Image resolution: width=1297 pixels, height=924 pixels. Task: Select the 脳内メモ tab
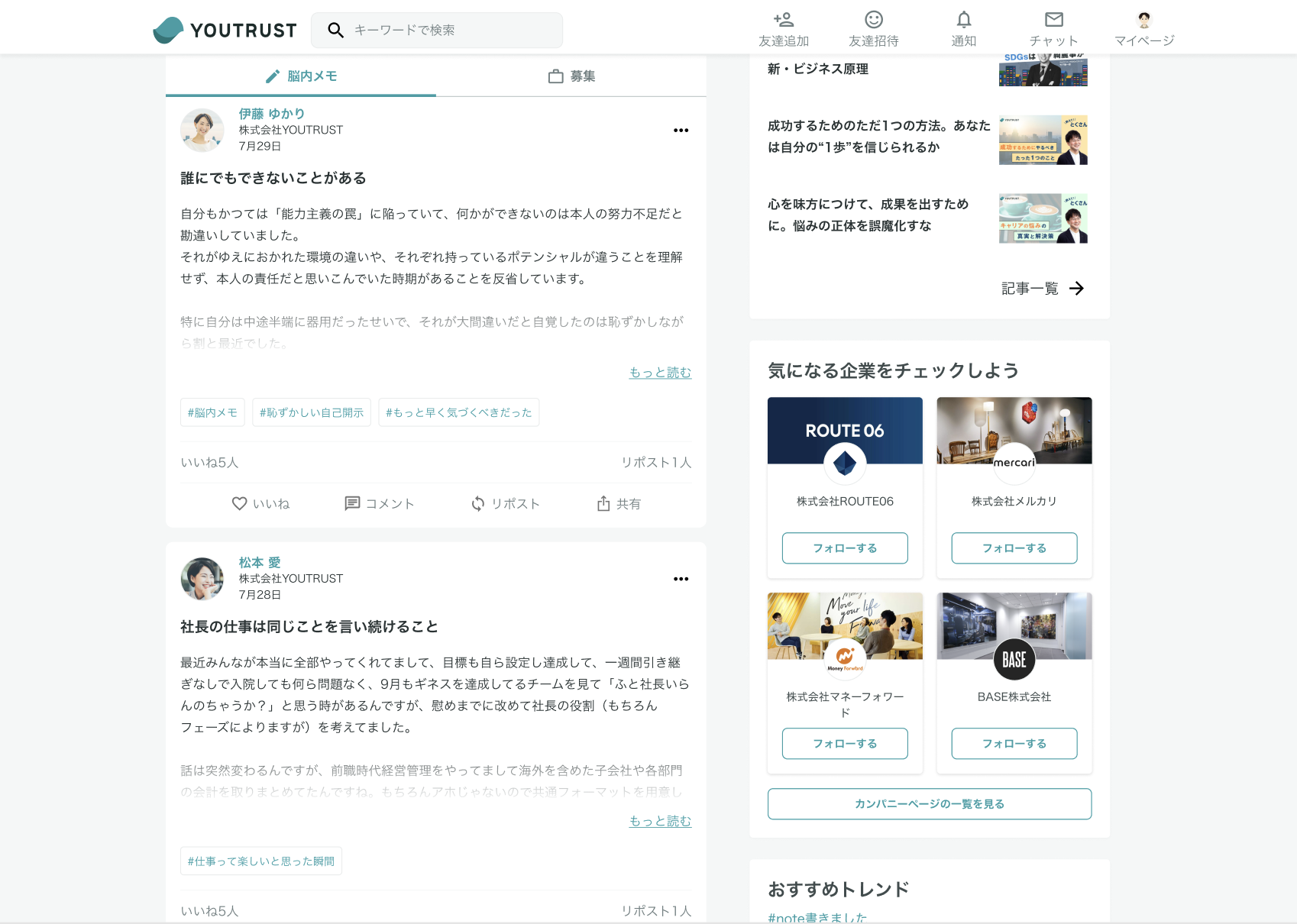coord(302,76)
